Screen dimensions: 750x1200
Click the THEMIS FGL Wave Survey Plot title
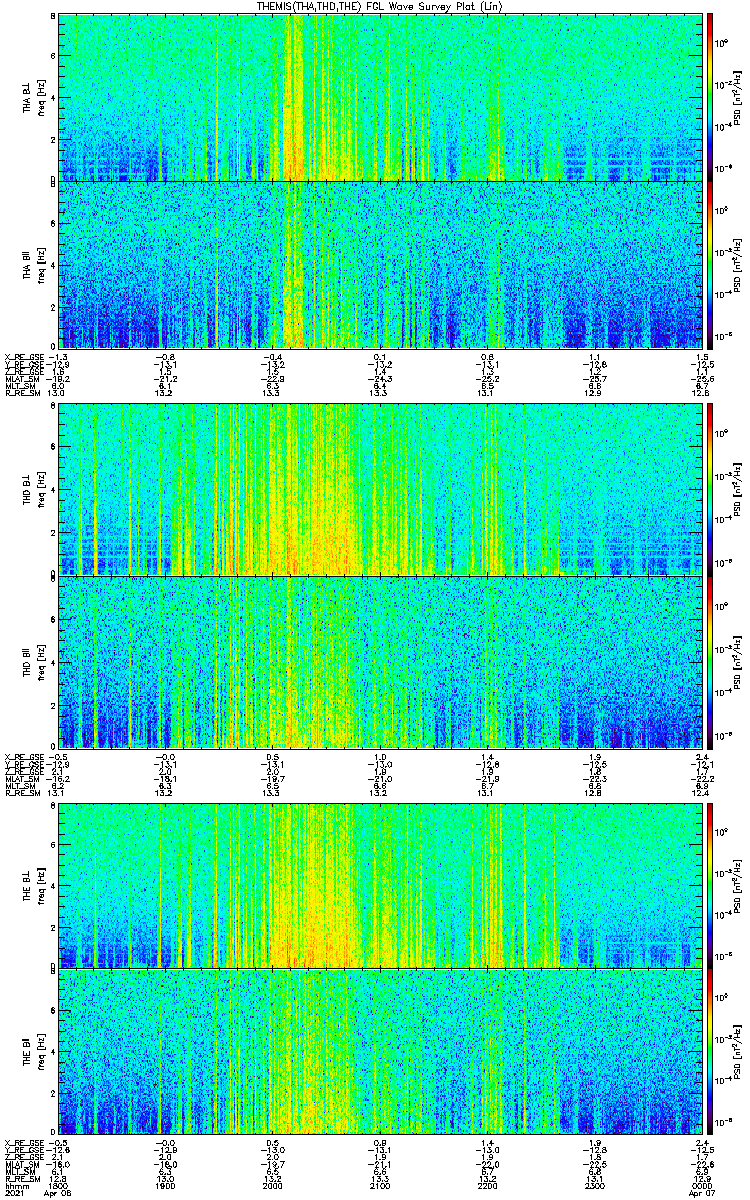(x=379, y=6)
